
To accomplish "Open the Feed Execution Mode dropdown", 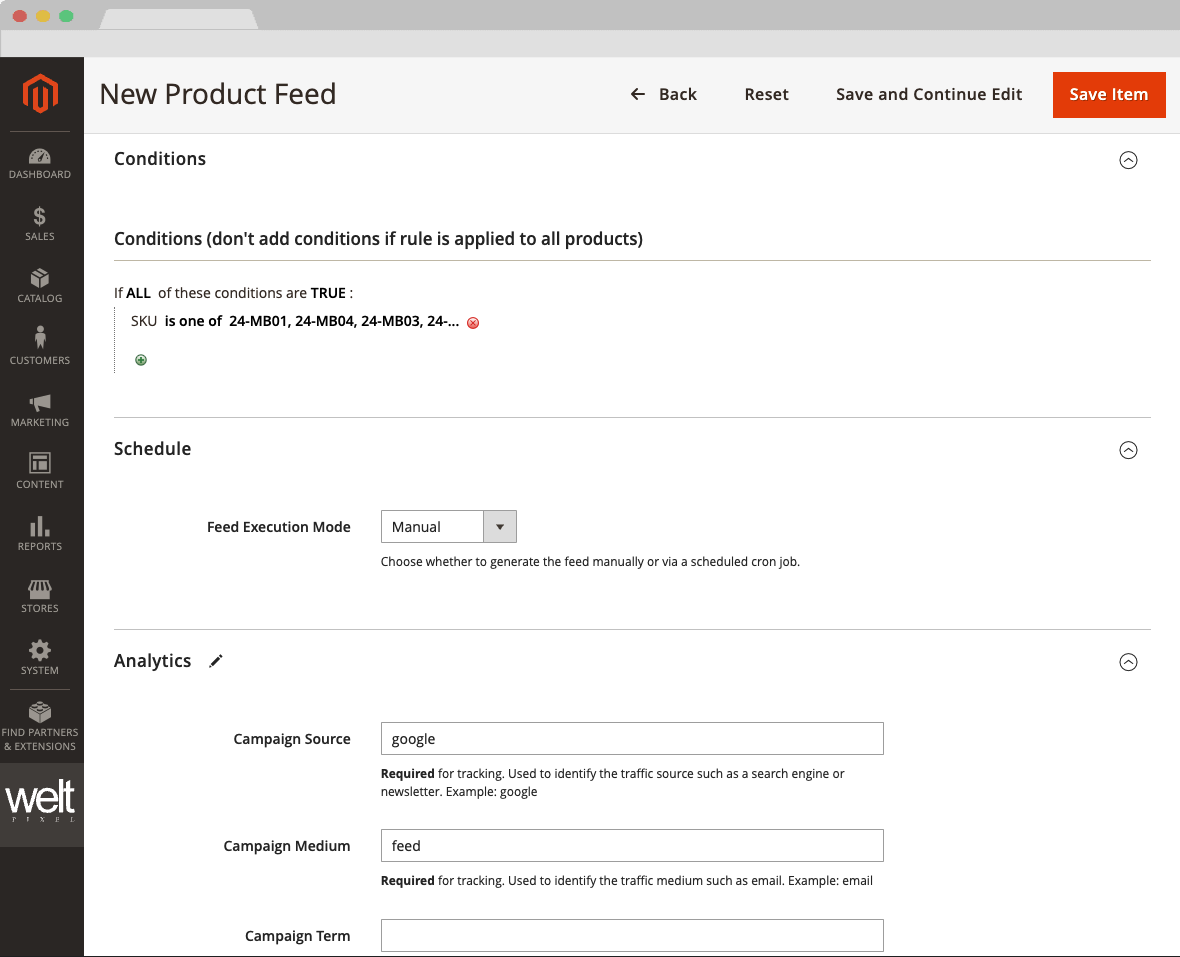I will click(448, 527).
